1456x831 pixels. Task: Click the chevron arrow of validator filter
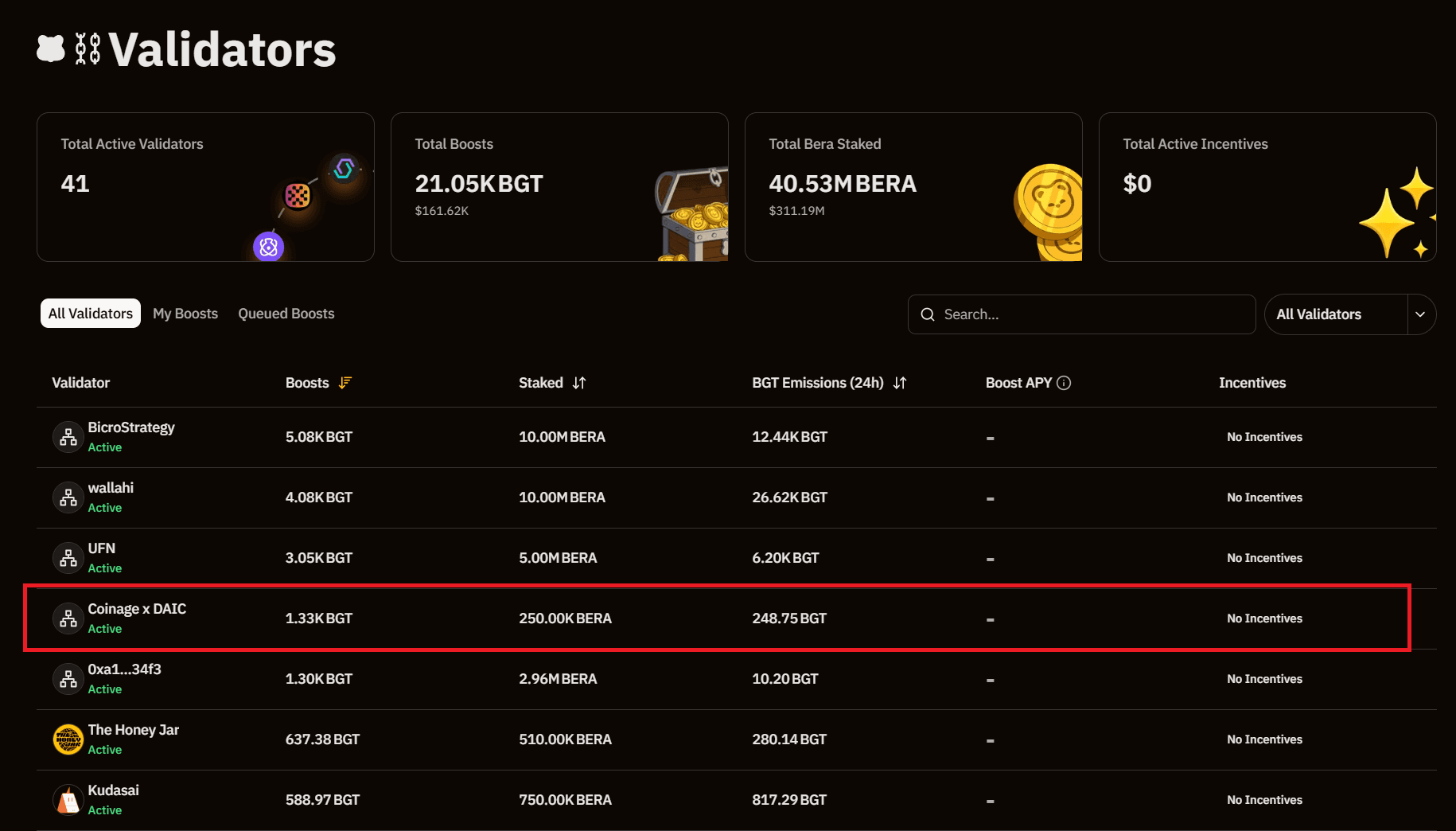pyautogui.click(x=1420, y=314)
